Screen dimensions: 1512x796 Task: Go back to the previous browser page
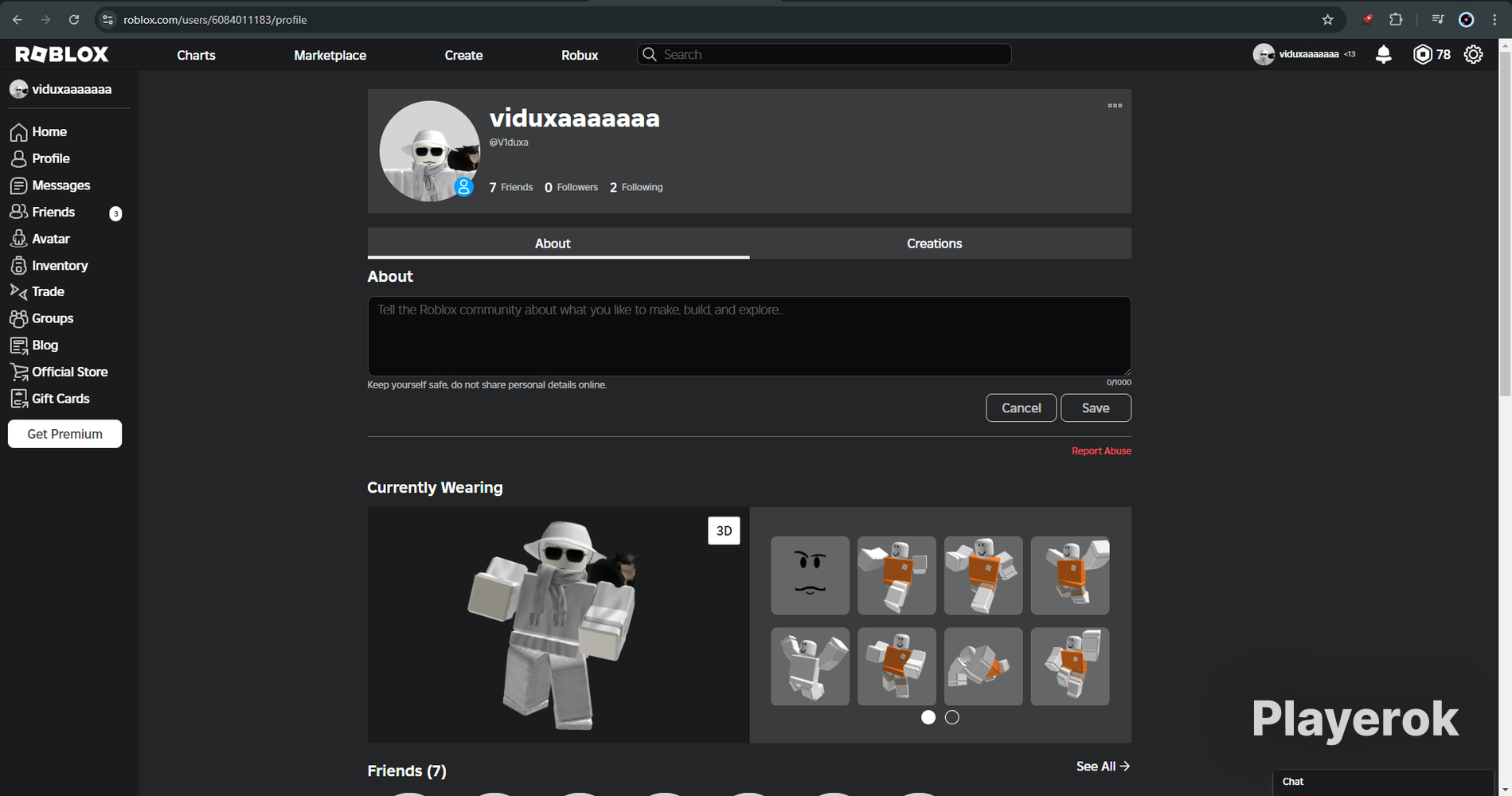18,20
